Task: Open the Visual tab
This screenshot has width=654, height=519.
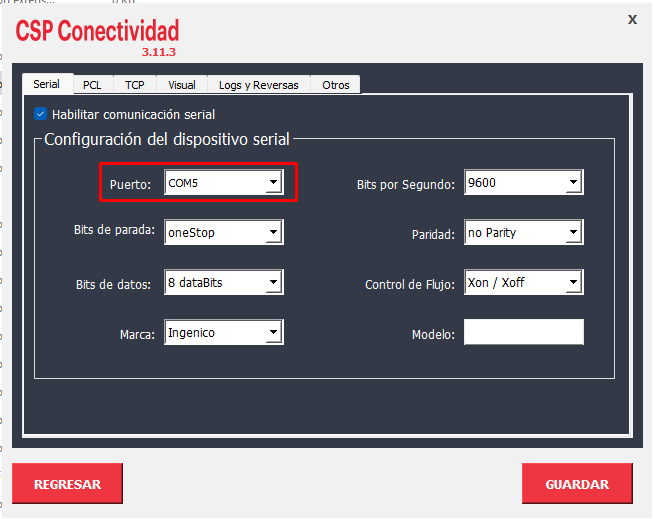Action: 181,85
